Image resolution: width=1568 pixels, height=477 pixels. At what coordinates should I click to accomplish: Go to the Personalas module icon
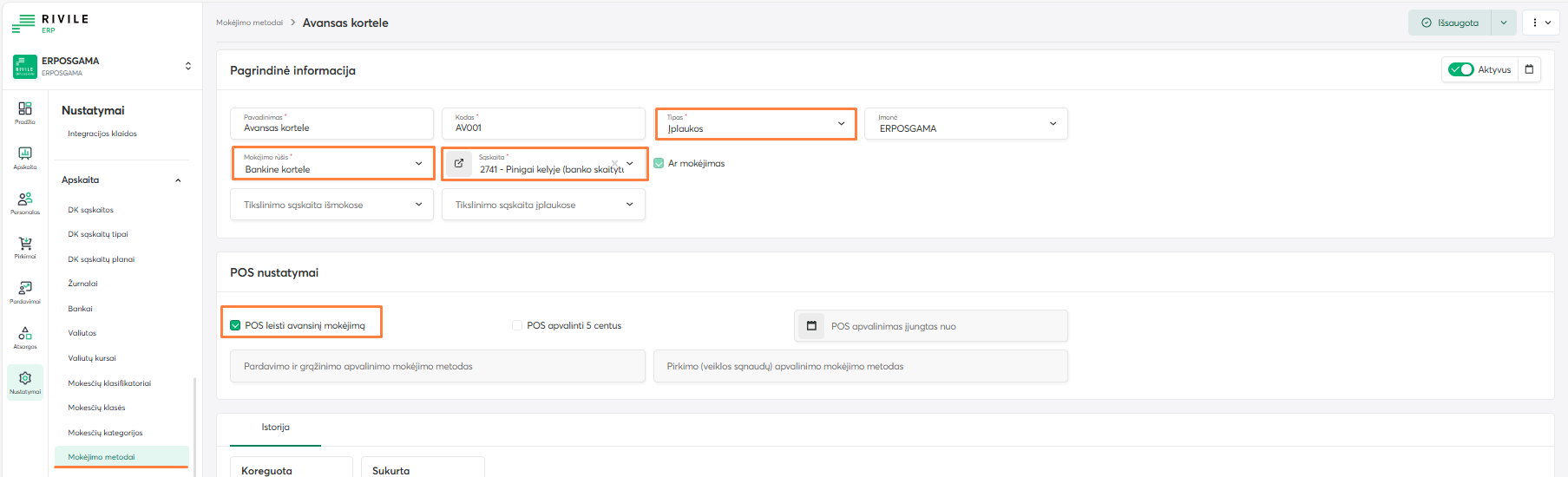25,201
